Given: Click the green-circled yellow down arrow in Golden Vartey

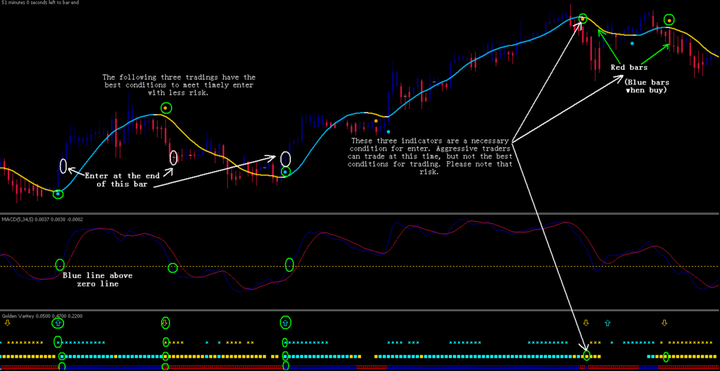Looking at the screenshot, I should [165, 323].
